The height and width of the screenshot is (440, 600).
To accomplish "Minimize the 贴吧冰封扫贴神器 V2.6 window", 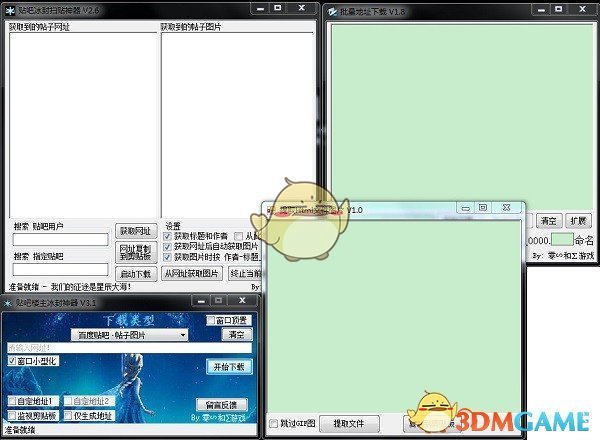I will [x=261, y=8].
